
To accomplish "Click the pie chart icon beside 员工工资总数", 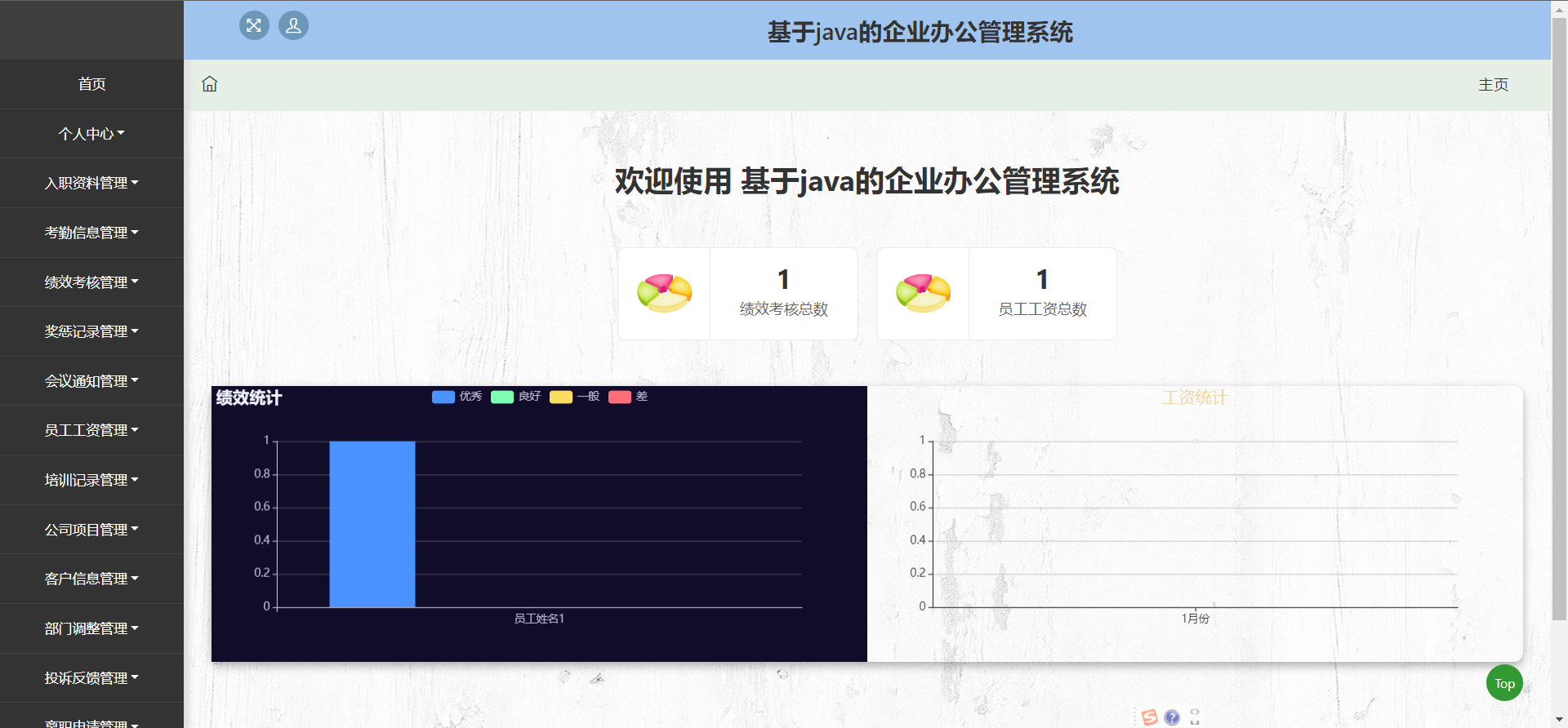I will (x=923, y=294).
